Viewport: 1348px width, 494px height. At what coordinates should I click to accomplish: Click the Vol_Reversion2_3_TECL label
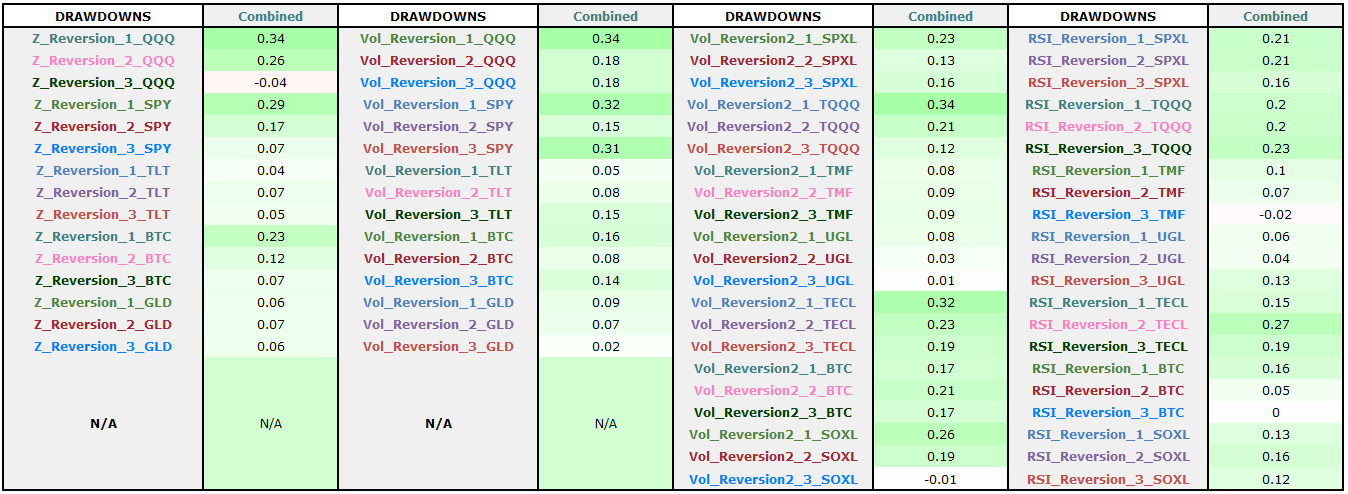[x=773, y=346]
